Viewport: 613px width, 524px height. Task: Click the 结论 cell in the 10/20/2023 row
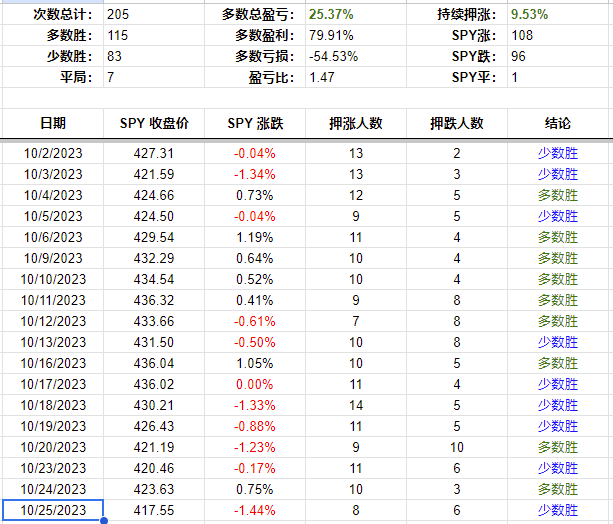pyautogui.click(x=558, y=447)
